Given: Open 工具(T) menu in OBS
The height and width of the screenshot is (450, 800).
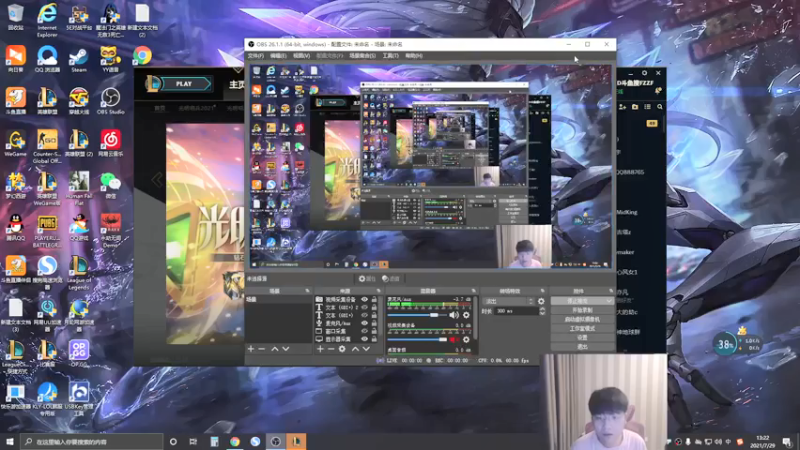Looking at the screenshot, I should 390,56.
